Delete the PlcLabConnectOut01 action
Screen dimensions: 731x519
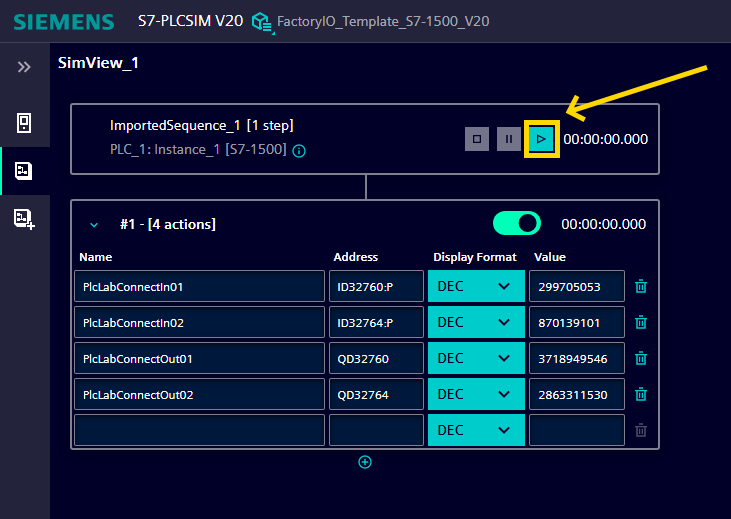[x=641, y=358]
